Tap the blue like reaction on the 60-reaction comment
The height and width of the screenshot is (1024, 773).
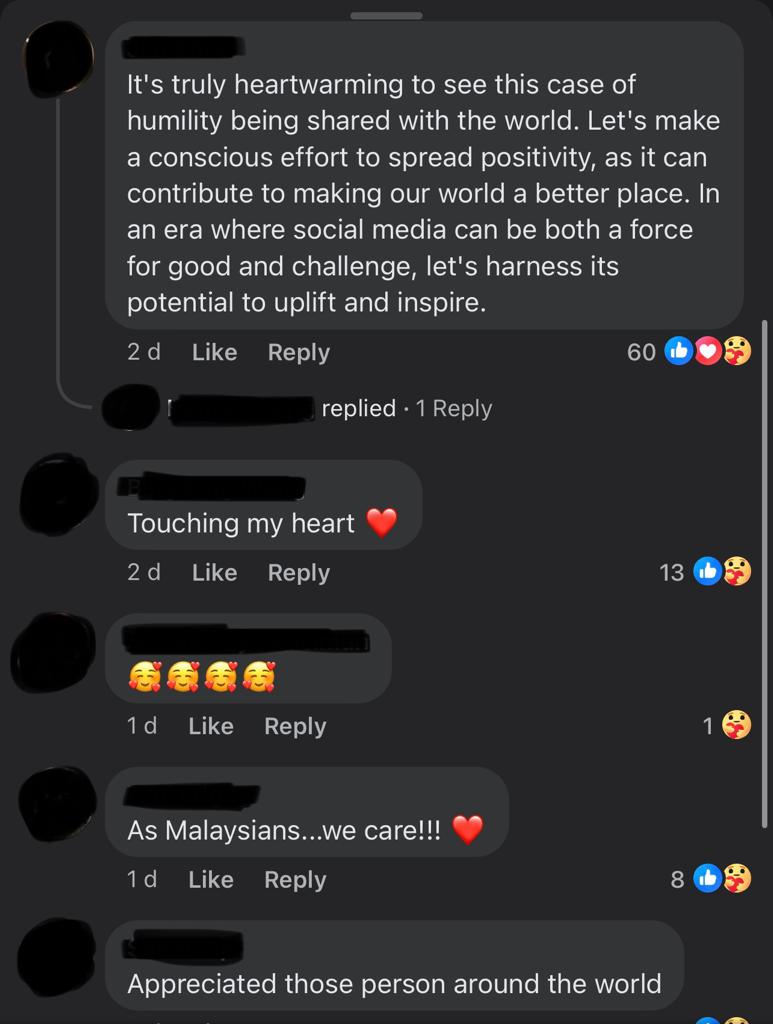click(679, 351)
